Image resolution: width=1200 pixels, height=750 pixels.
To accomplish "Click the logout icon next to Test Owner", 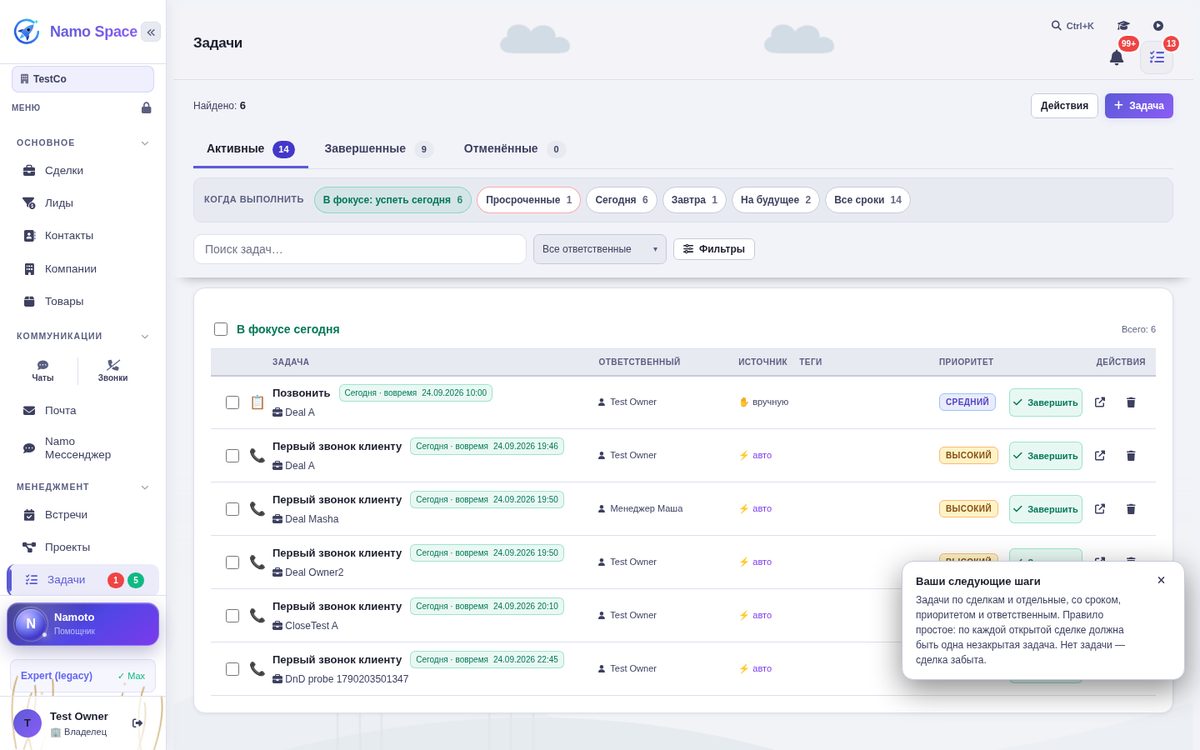I will (138, 723).
